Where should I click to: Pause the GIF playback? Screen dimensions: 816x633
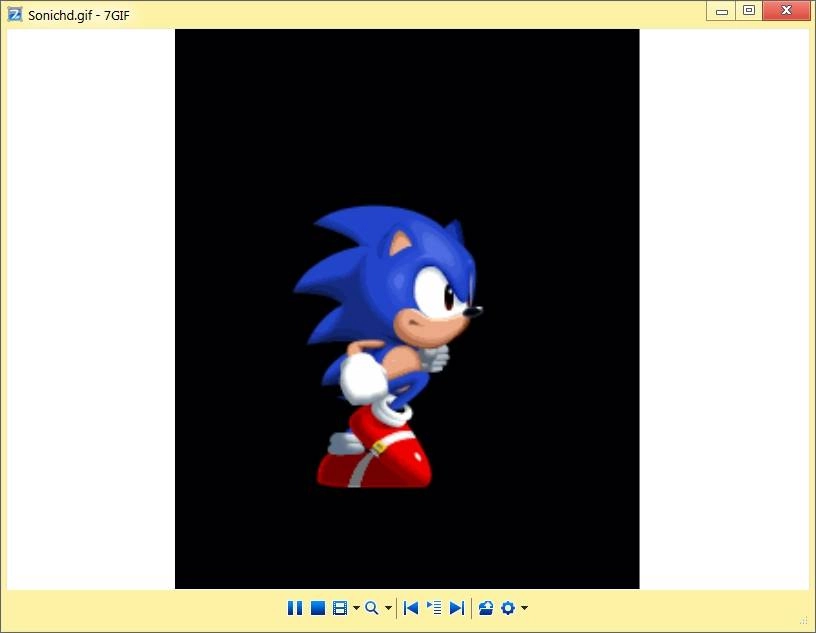pyautogui.click(x=295, y=608)
